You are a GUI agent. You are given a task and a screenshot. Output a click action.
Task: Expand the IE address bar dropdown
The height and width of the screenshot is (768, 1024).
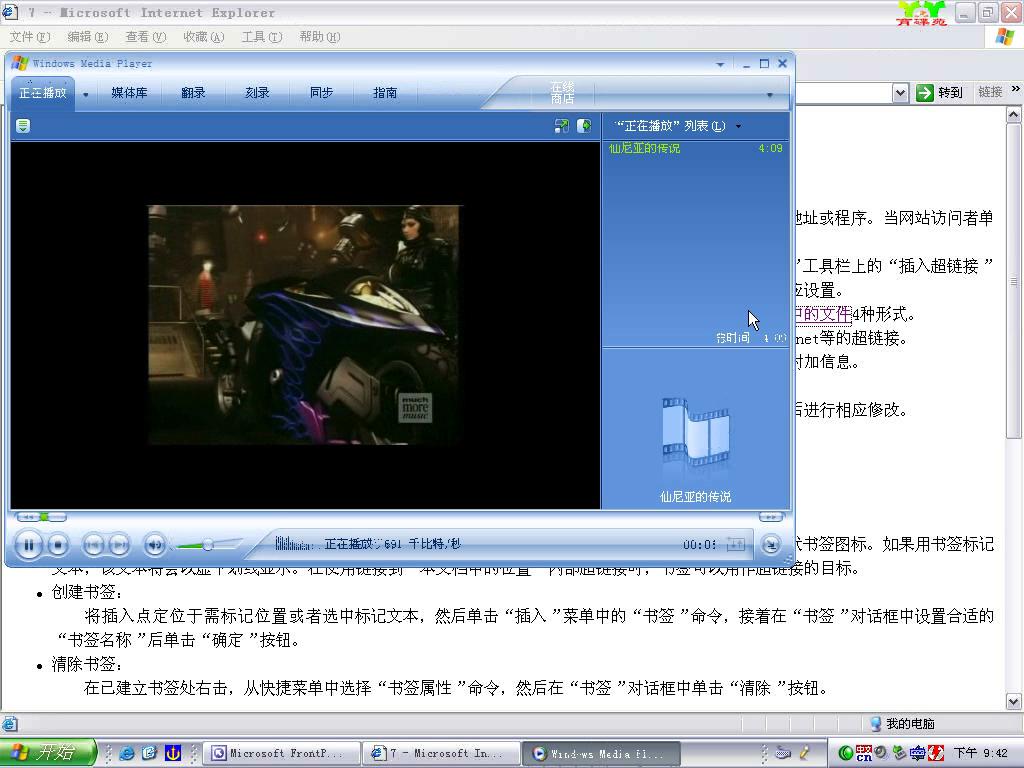tap(900, 93)
